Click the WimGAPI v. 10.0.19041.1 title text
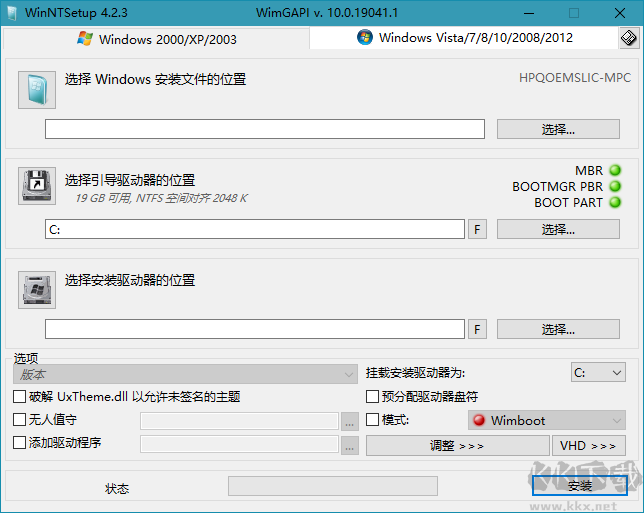The image size is (644, 513). (327, 13)
